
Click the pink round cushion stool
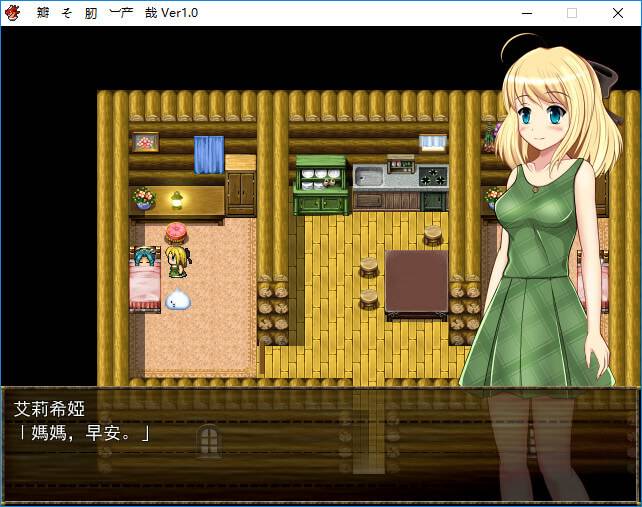pyautogui.click(x=178, y=232)
